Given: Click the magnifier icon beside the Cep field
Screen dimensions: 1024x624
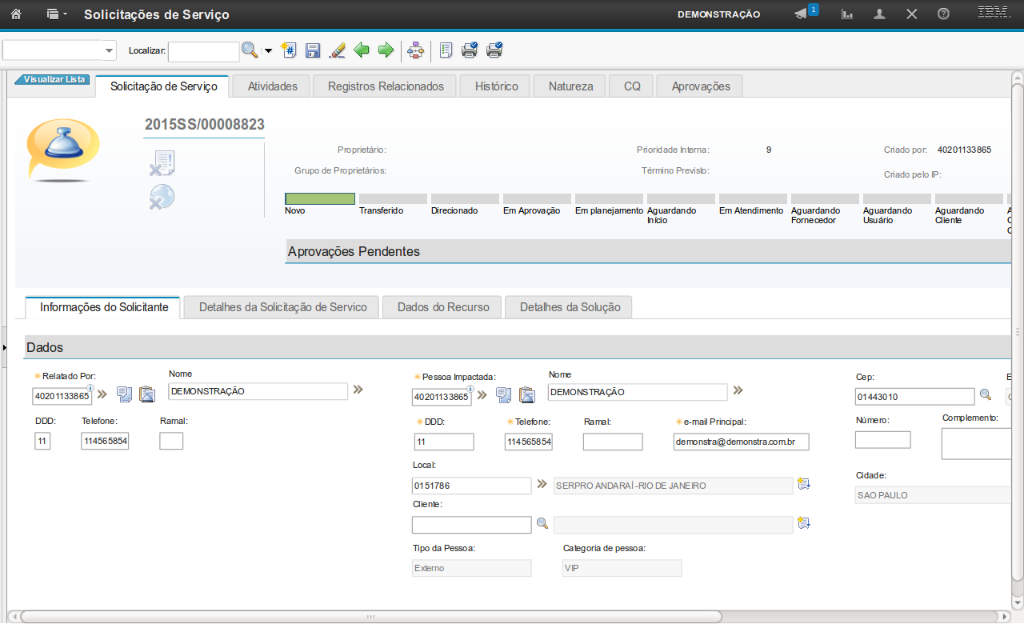Looking at the screenshot, I should click(985, 396).
